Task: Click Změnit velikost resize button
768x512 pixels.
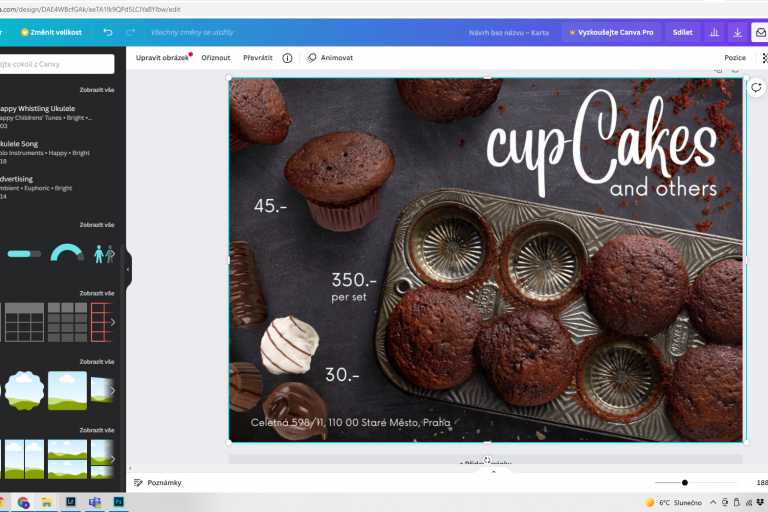Action: point(51,32)
